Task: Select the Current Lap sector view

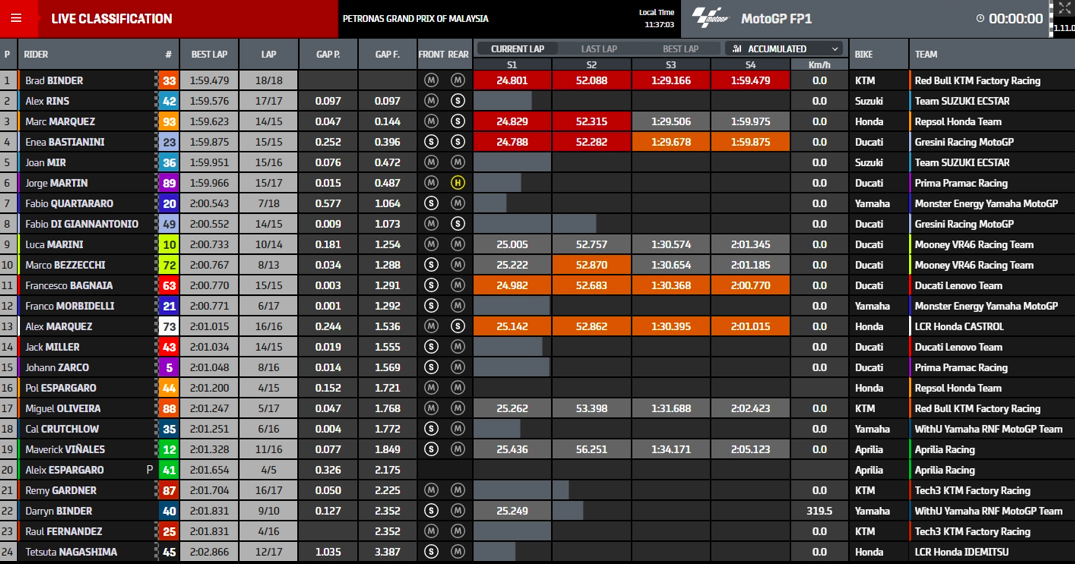Action: point(517,49)
